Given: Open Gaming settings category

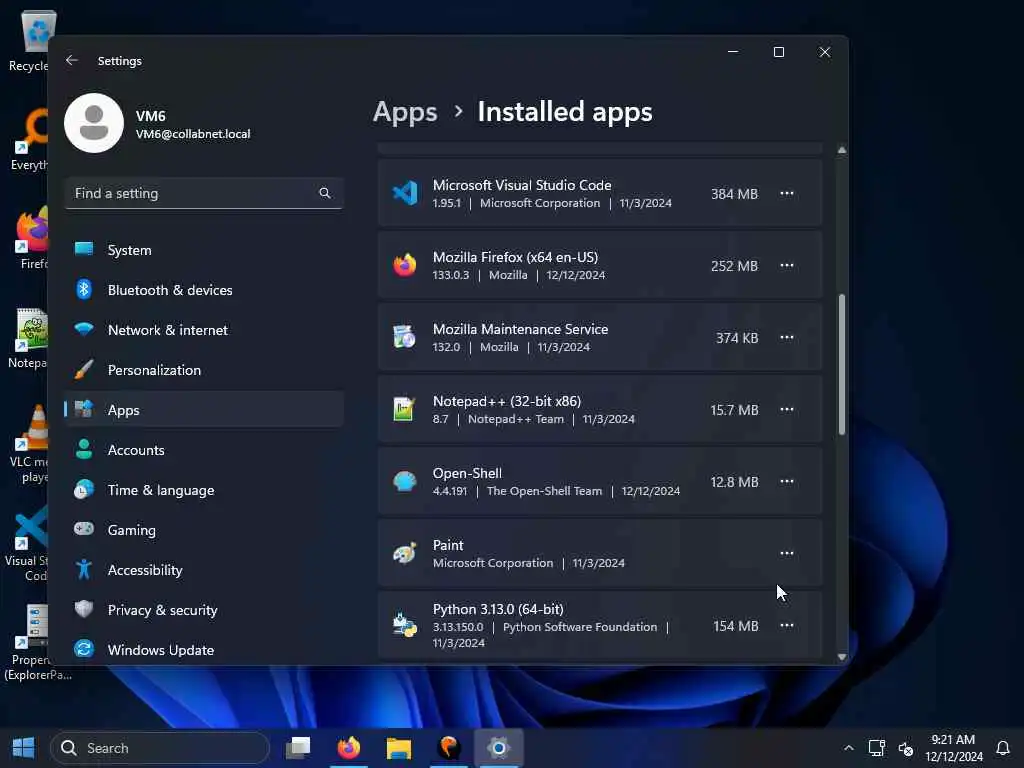Looking at the screenshot, I should (x=204, y=530).
